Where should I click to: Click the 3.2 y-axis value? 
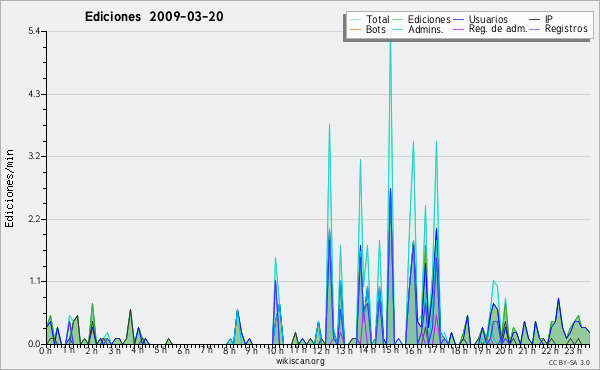[34, 156]
